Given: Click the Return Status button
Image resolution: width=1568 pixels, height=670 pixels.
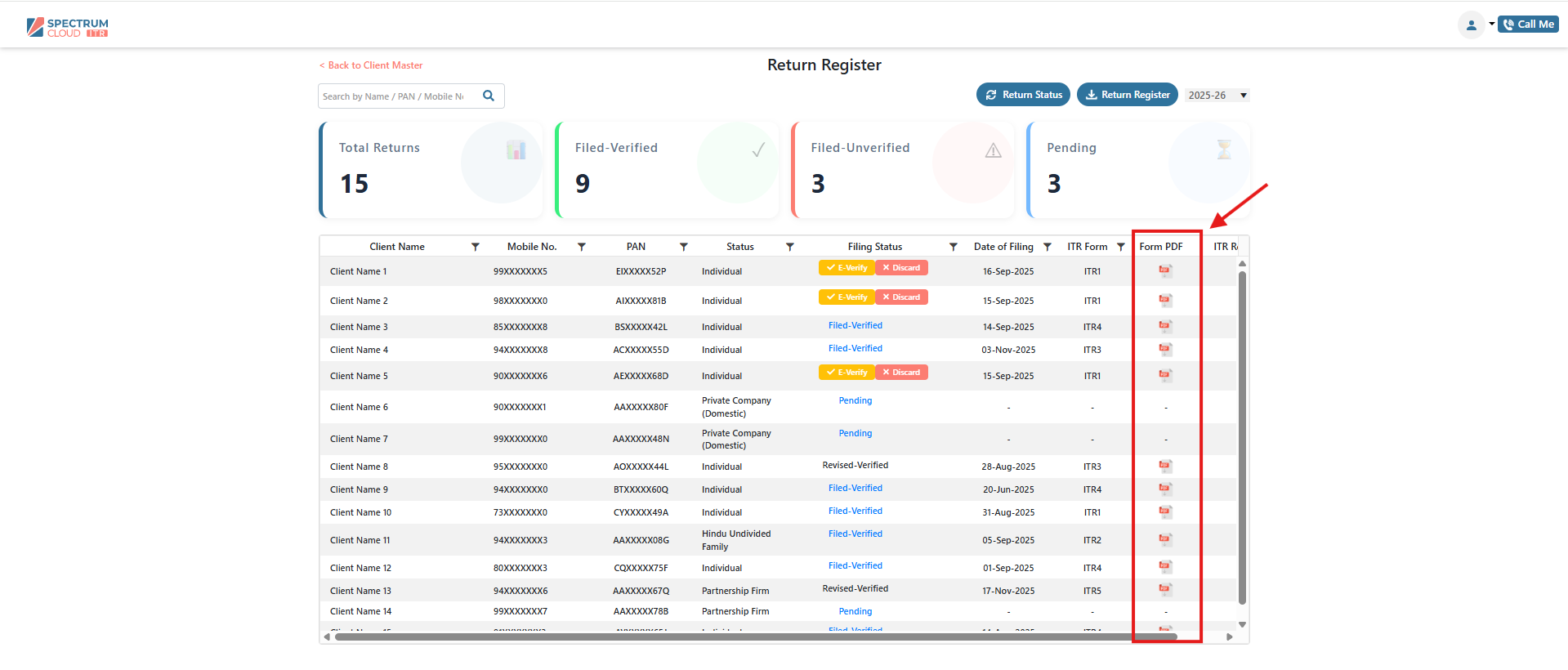Looking at the screenshot, I should click(x=1024, y=95).
